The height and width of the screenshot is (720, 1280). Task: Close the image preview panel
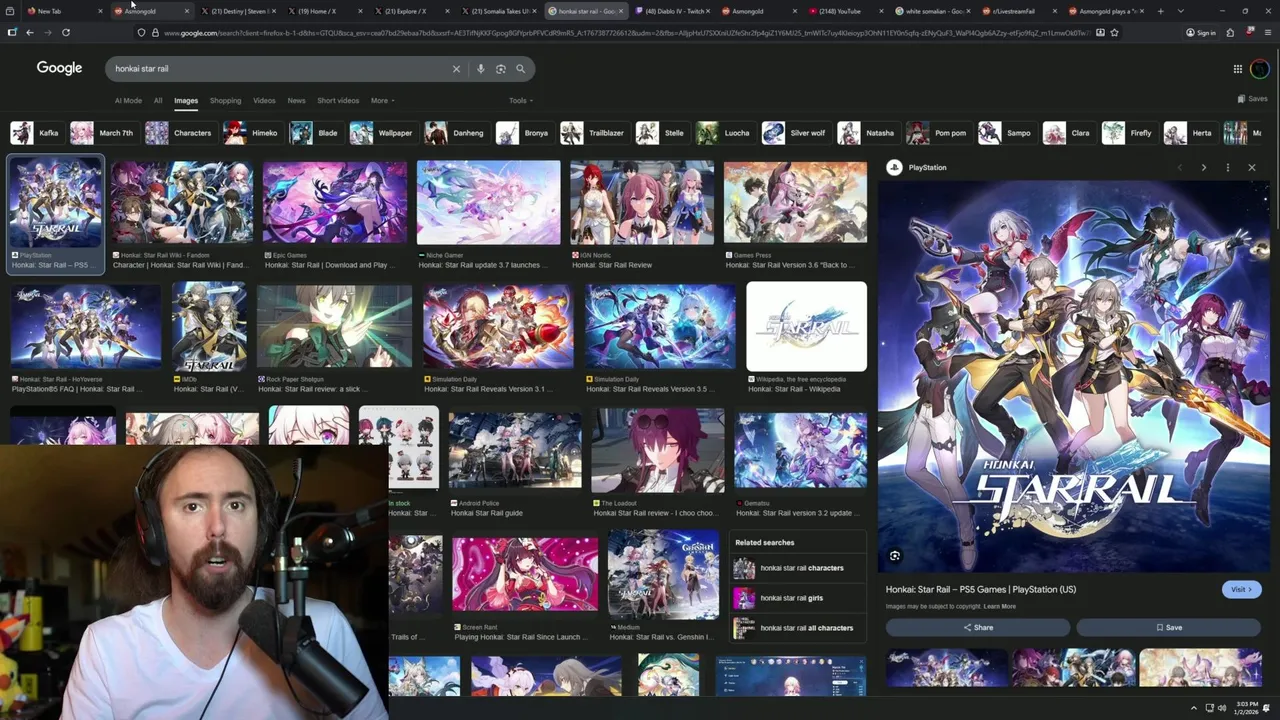coord(1251,167)
